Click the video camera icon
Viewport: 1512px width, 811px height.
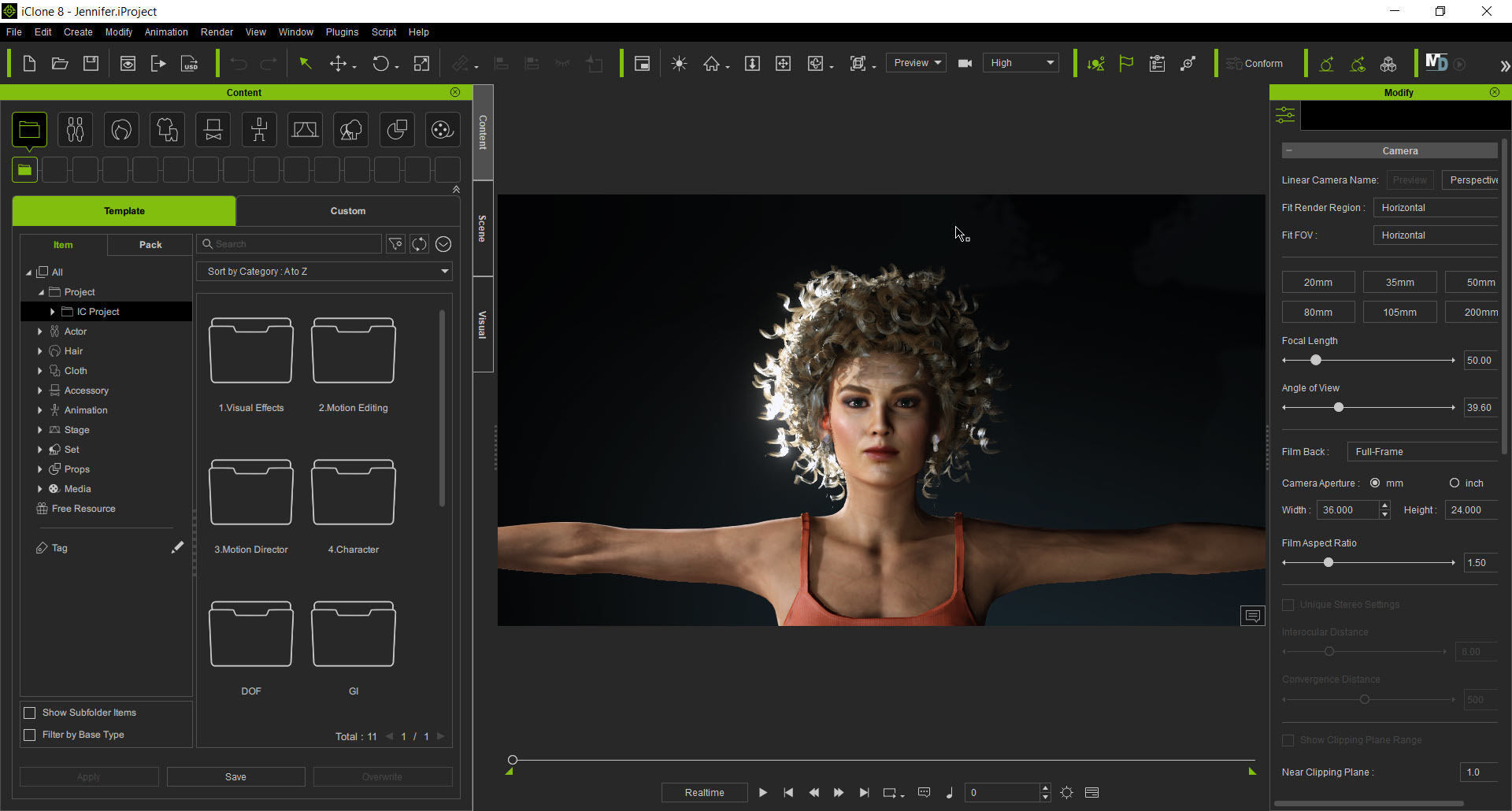pyautogui.click(x=965, y=64)
